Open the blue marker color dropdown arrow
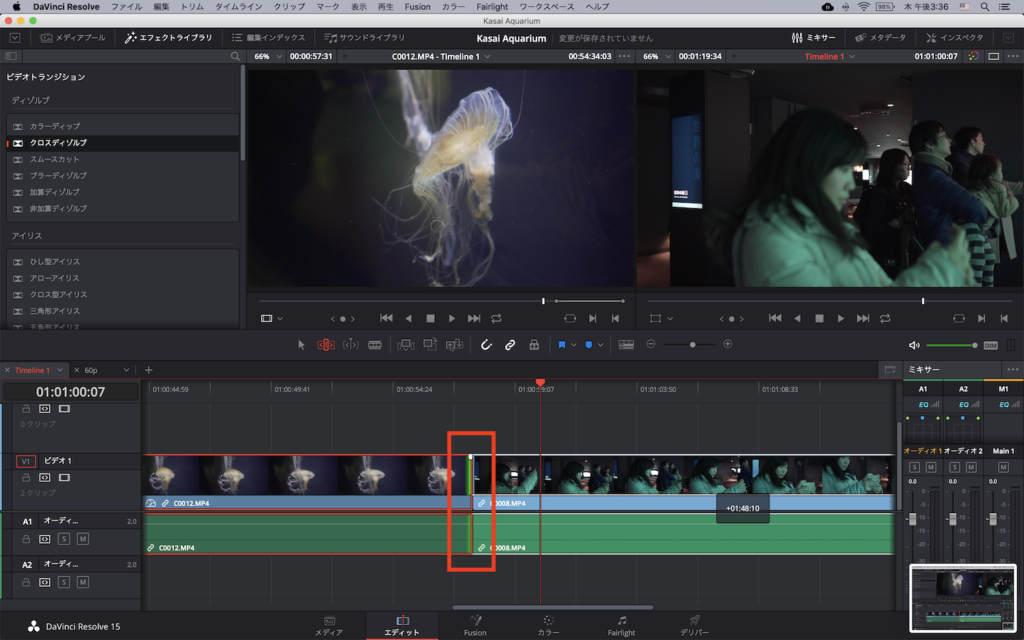 coord(600,344)
